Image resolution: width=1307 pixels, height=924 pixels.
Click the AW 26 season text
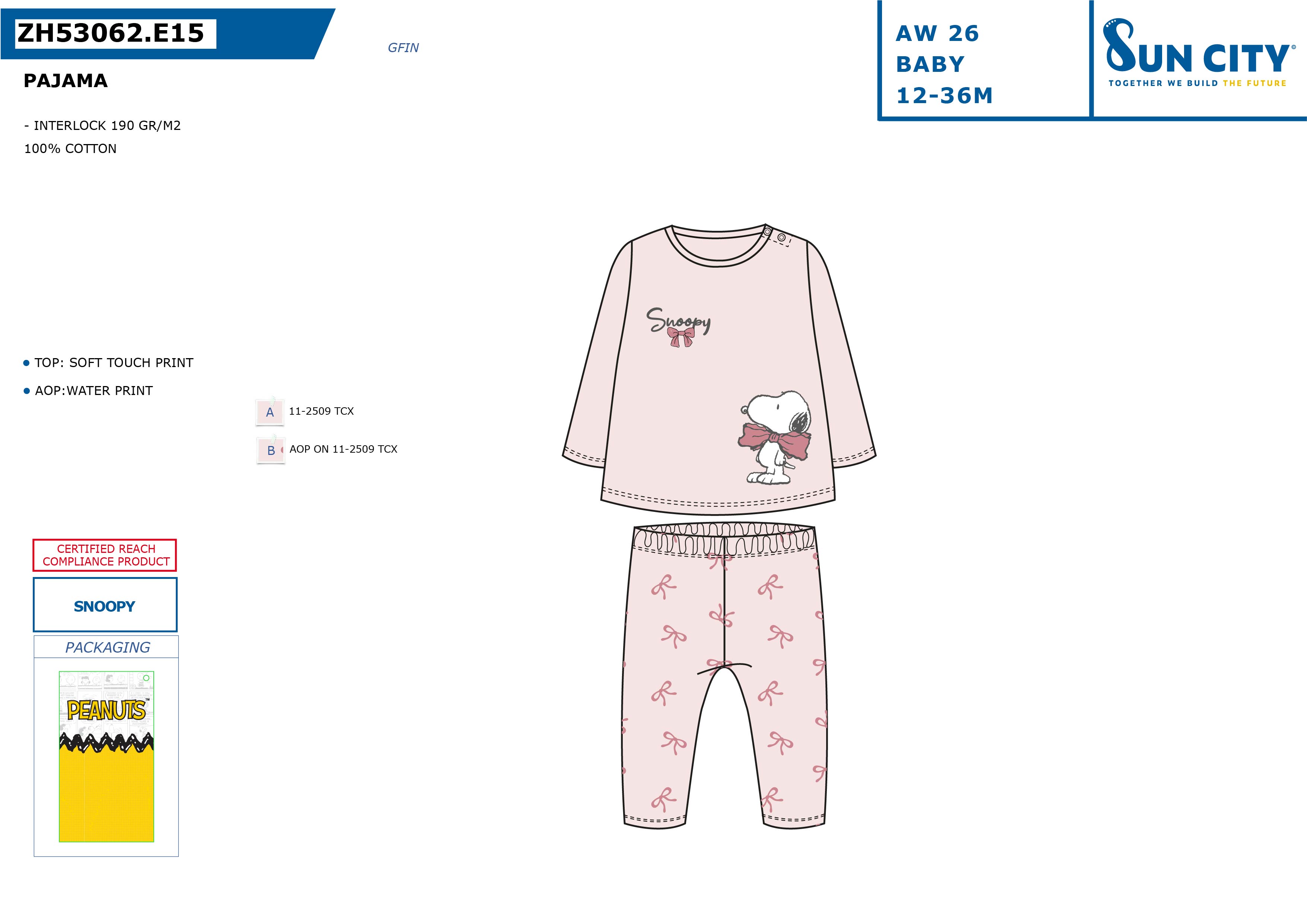(937, 34)
